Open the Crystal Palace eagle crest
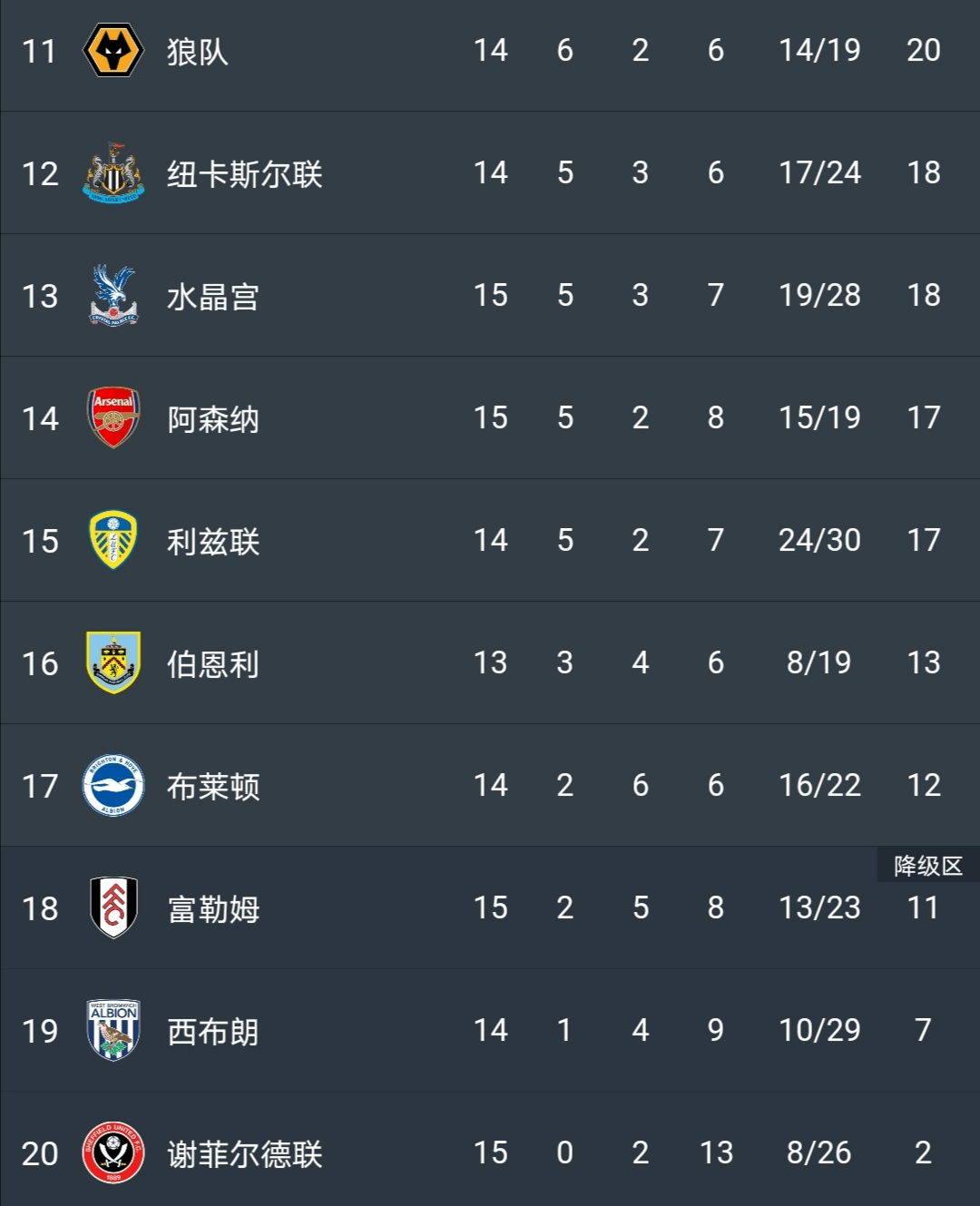 click(113, 295)
